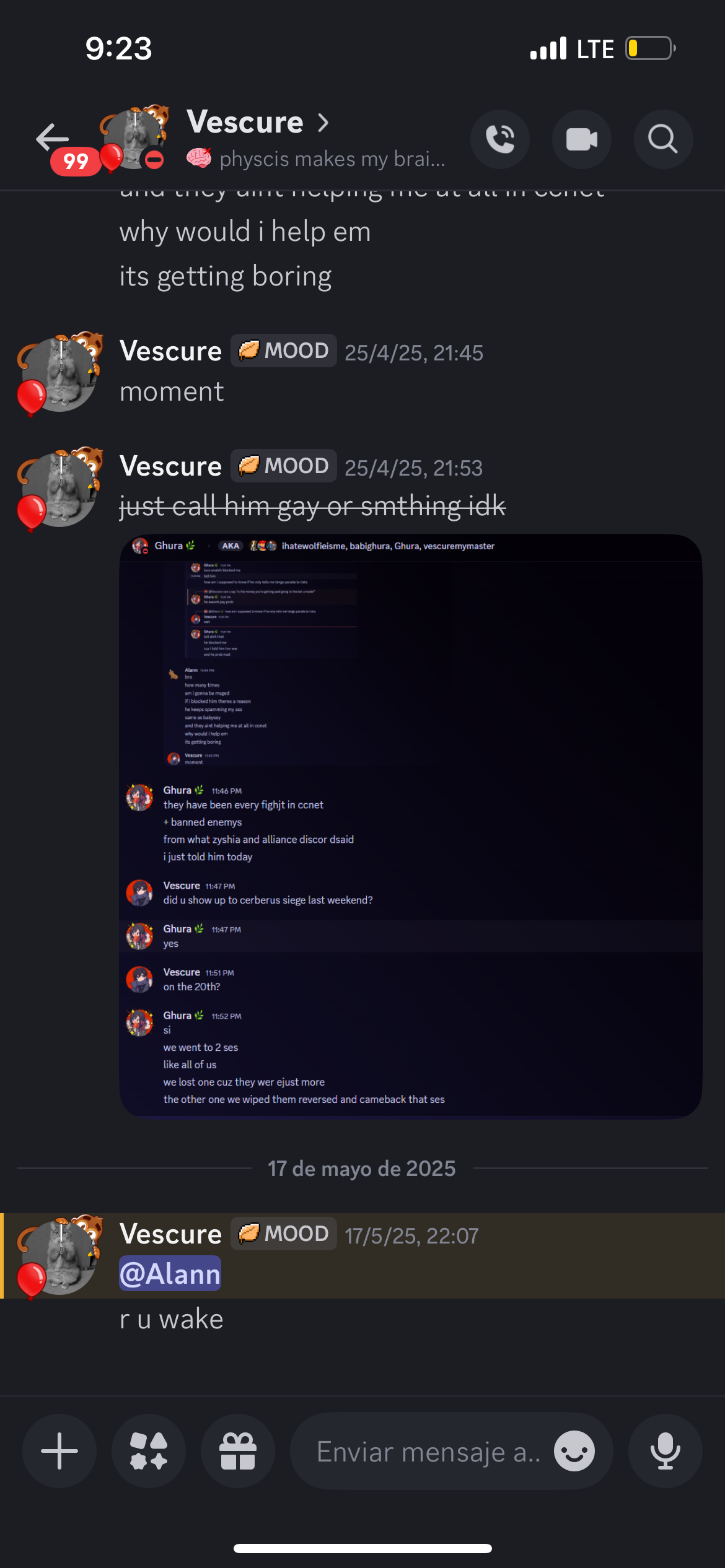Expand the Vescure profile header chevron

(x=323, y=123)
